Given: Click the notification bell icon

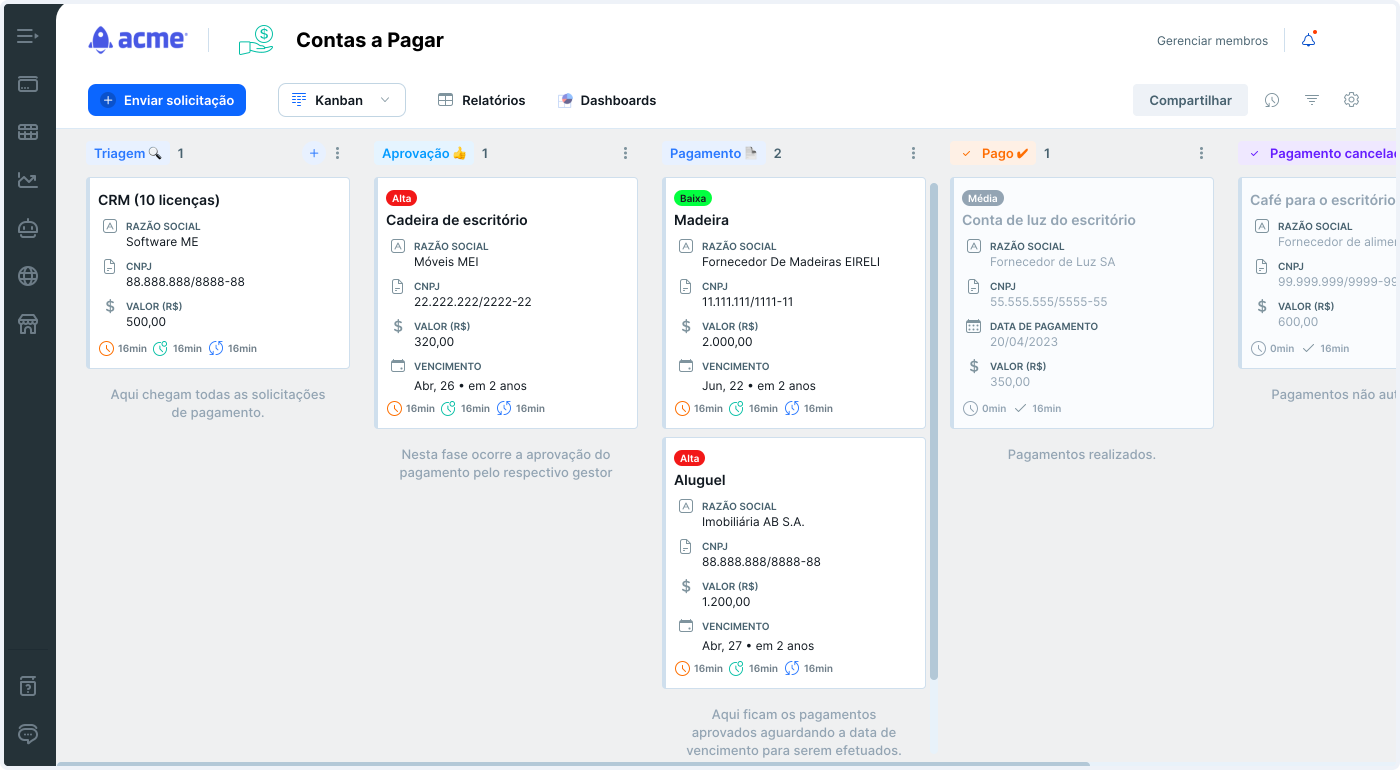Looking at the screenshot, I should click(1308, 41).
